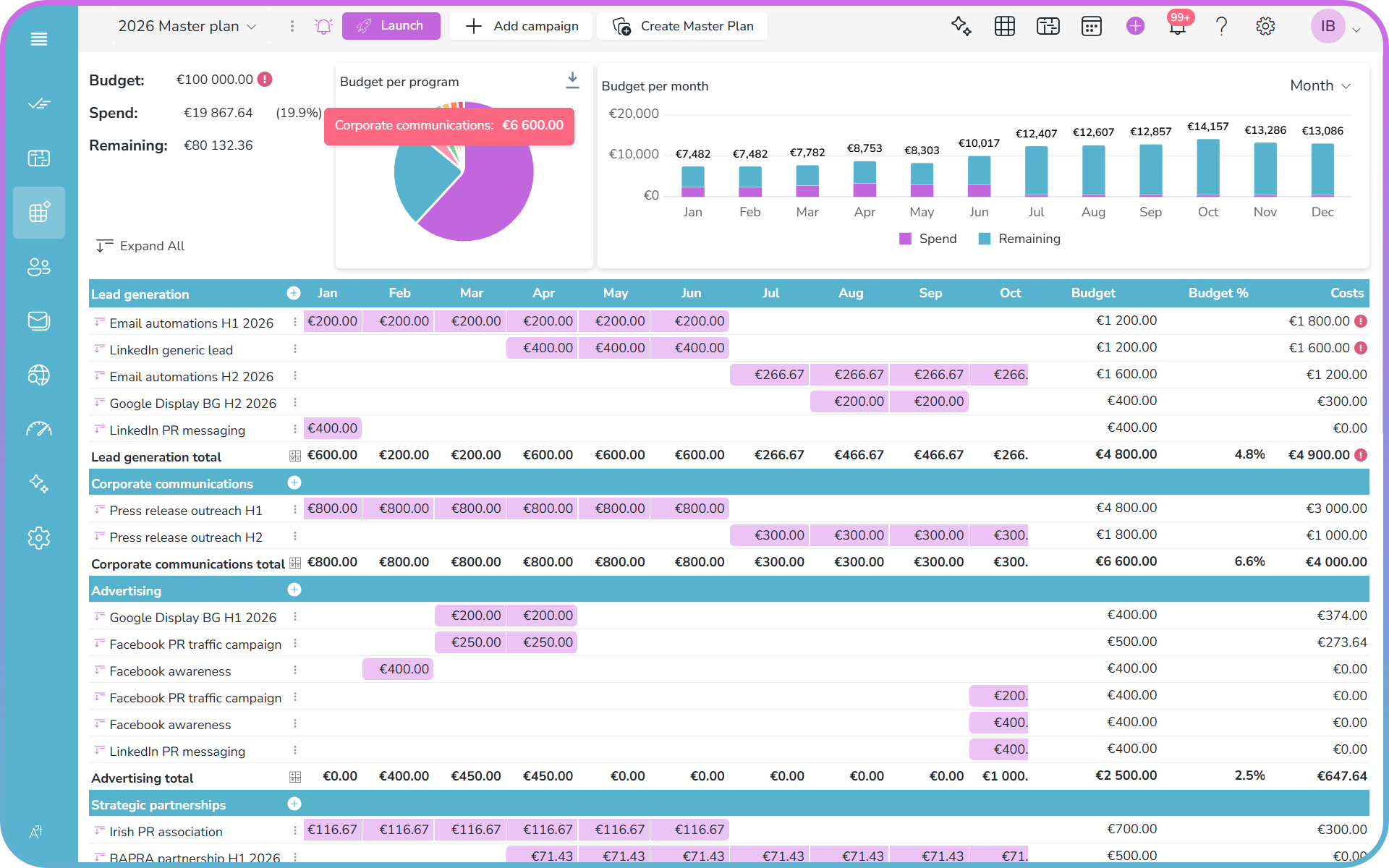
Task: Click the purple plus circle in top bar
Action: coord(1136,26)
